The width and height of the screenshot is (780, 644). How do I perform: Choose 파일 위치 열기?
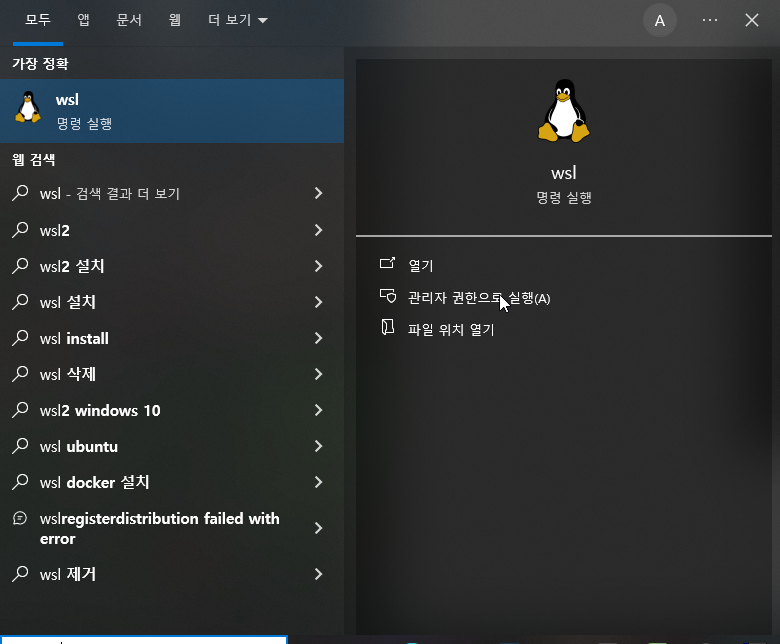point(451,330)
